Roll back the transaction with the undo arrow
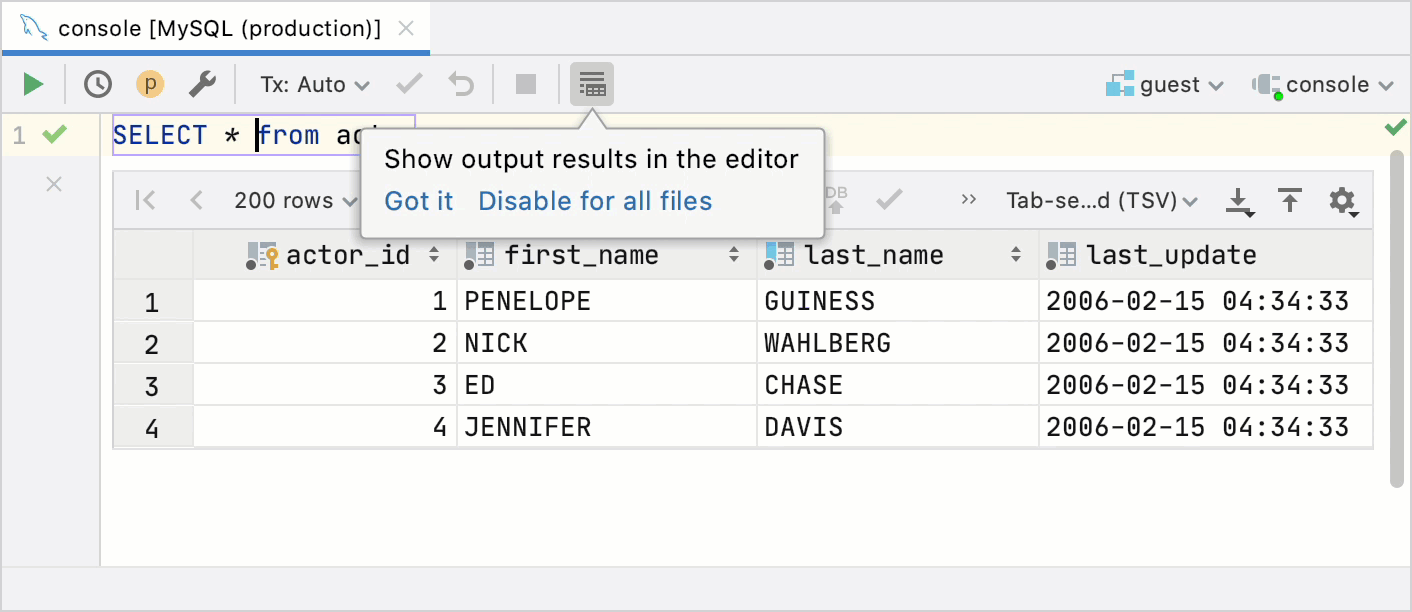The image size is (1412, 612). click(x=459, y=84)
